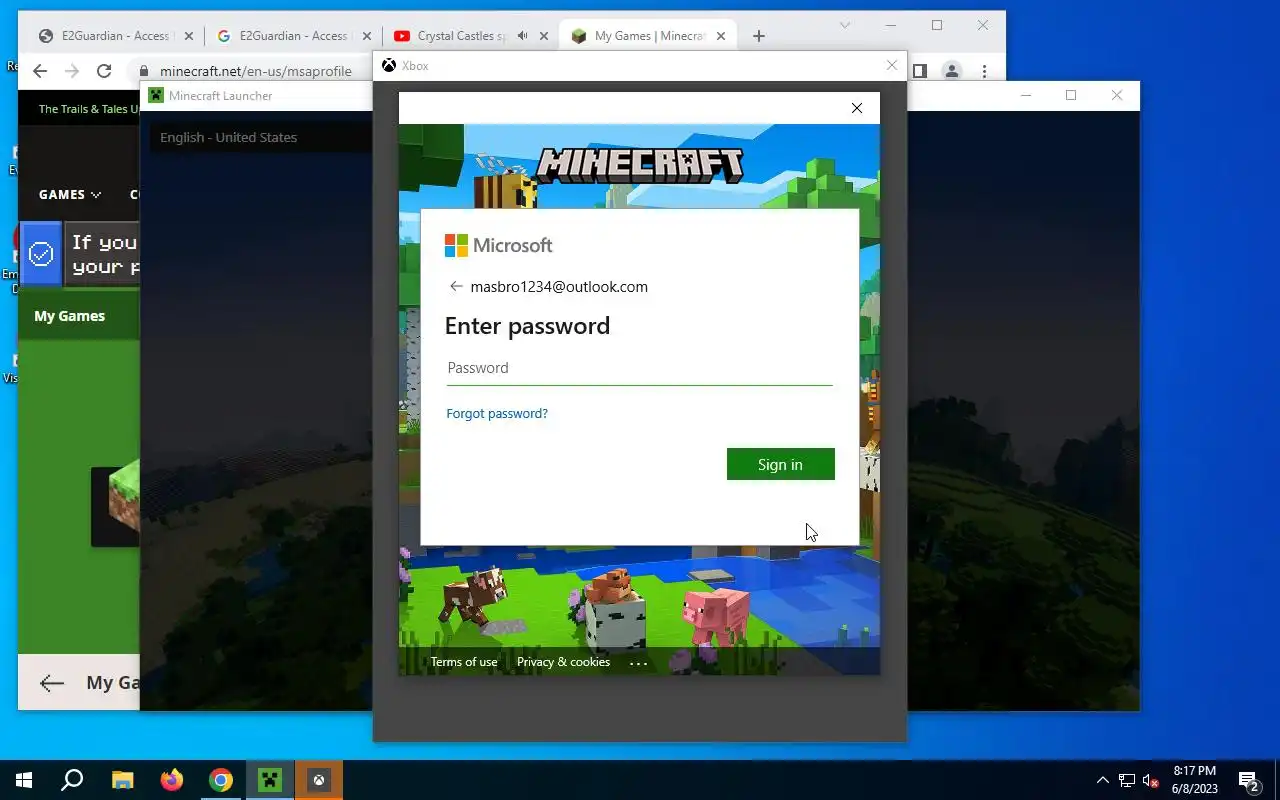
Task: Click the address bar URL minecraft.net
Action: (x=256, y=71)
